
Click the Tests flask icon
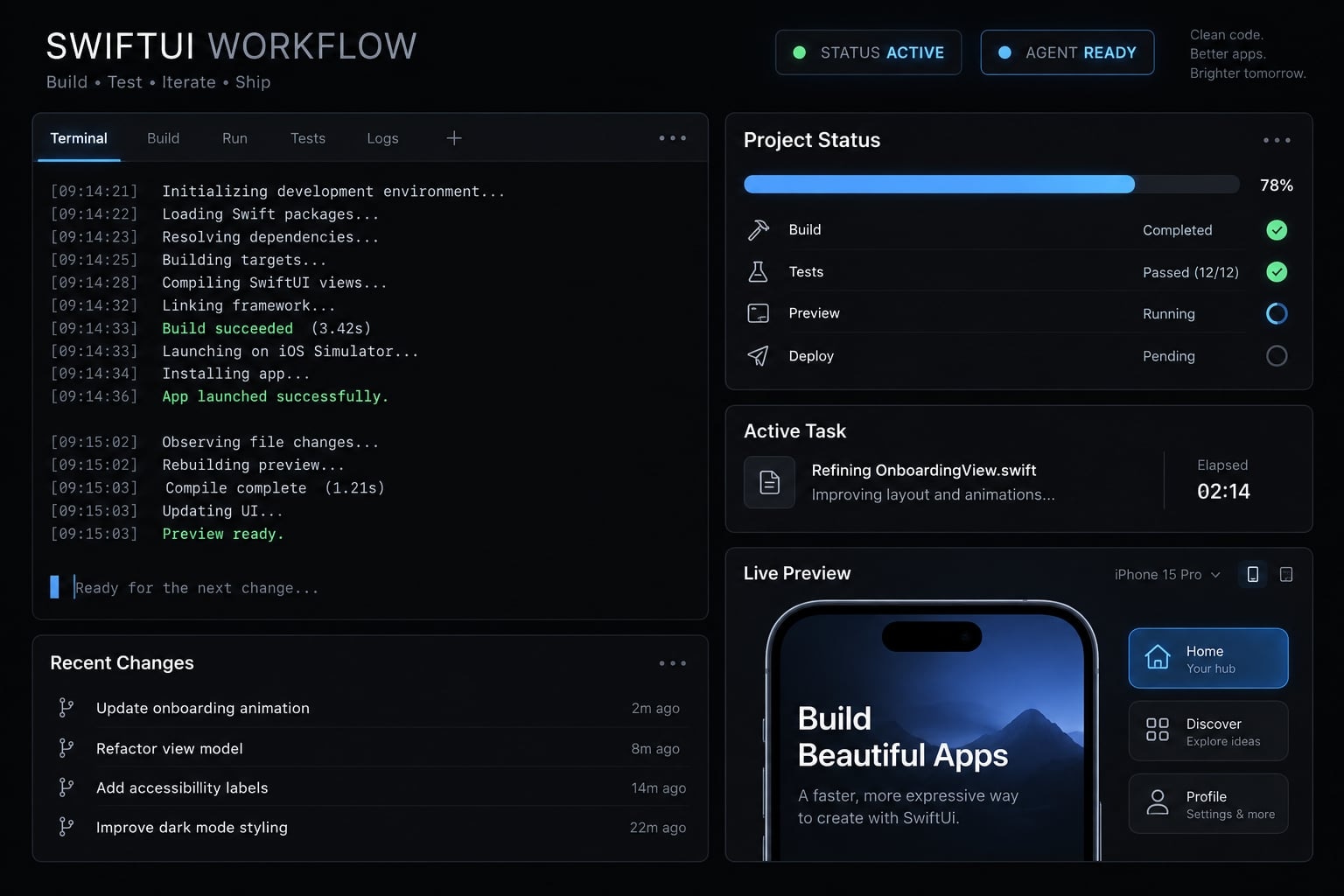[x=759, y=271]
